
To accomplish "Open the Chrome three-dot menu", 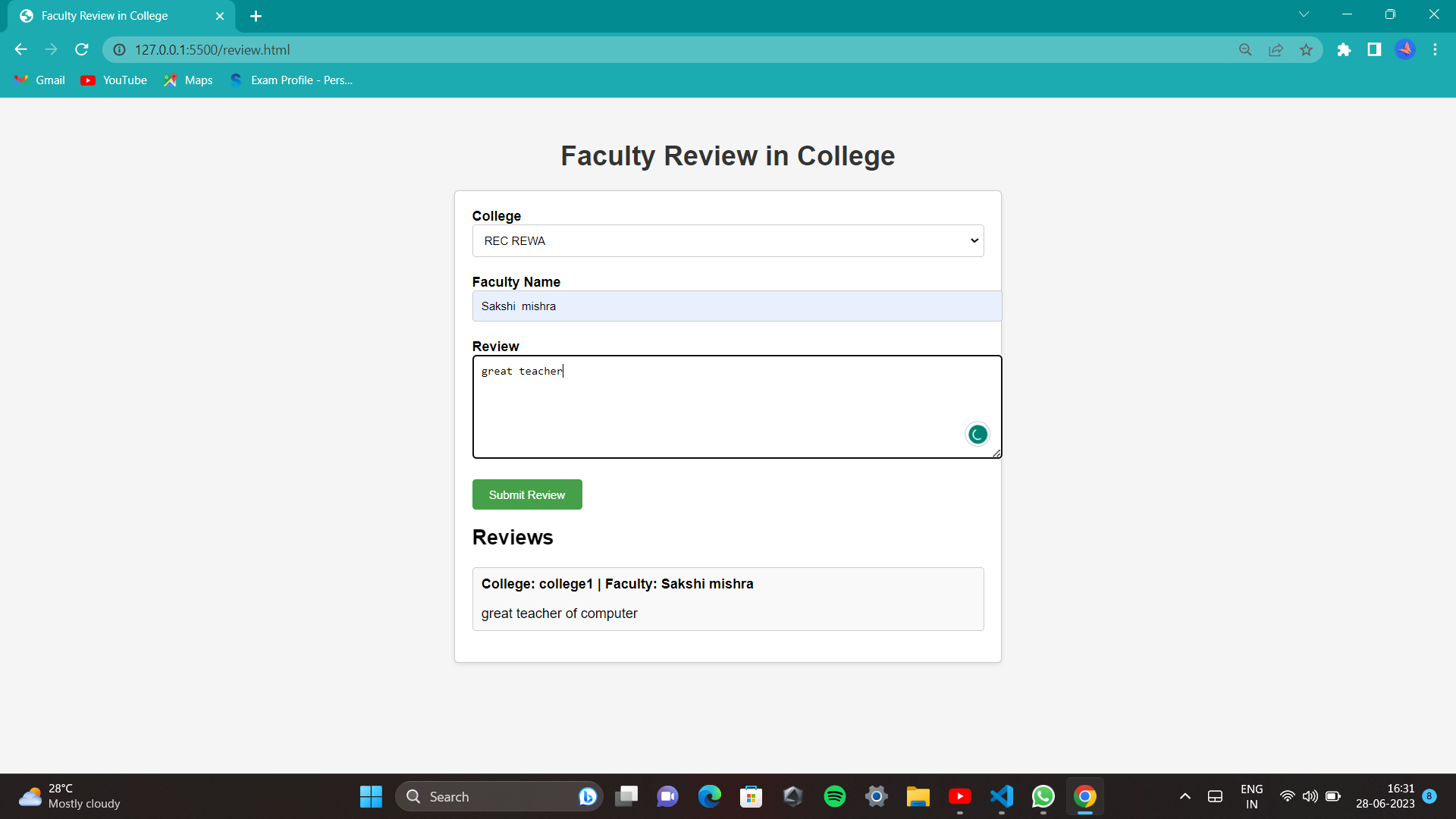I will 1435,50.
